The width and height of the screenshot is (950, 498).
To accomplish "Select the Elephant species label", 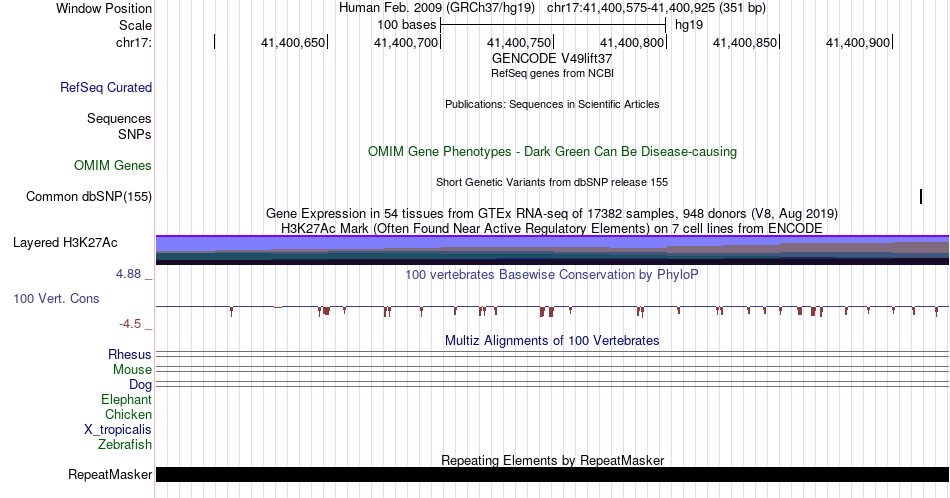I will pyautogui.click(x=126, y=399).
